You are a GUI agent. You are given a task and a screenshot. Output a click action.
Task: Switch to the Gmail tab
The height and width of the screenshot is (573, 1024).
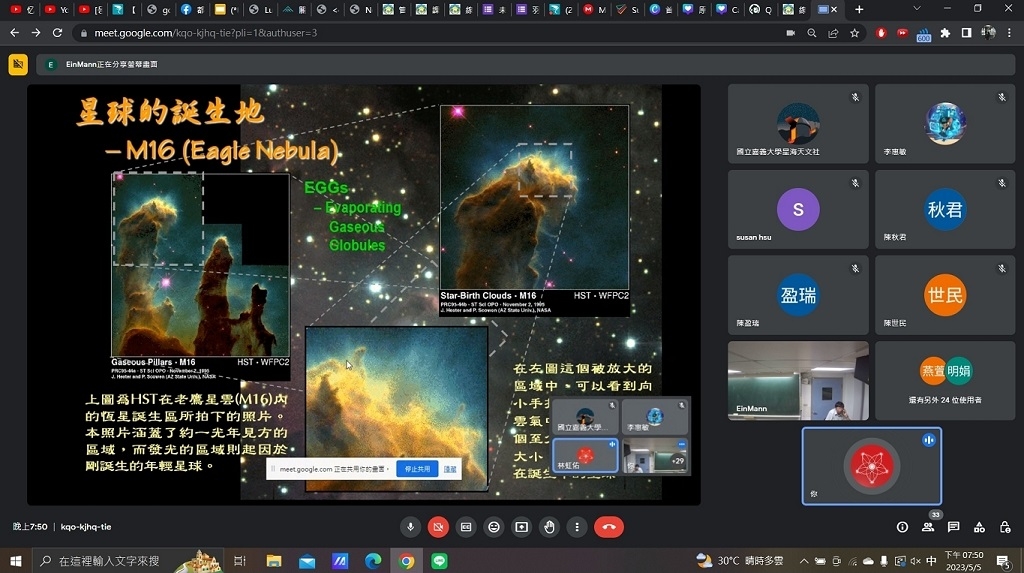tap(594, 9)
